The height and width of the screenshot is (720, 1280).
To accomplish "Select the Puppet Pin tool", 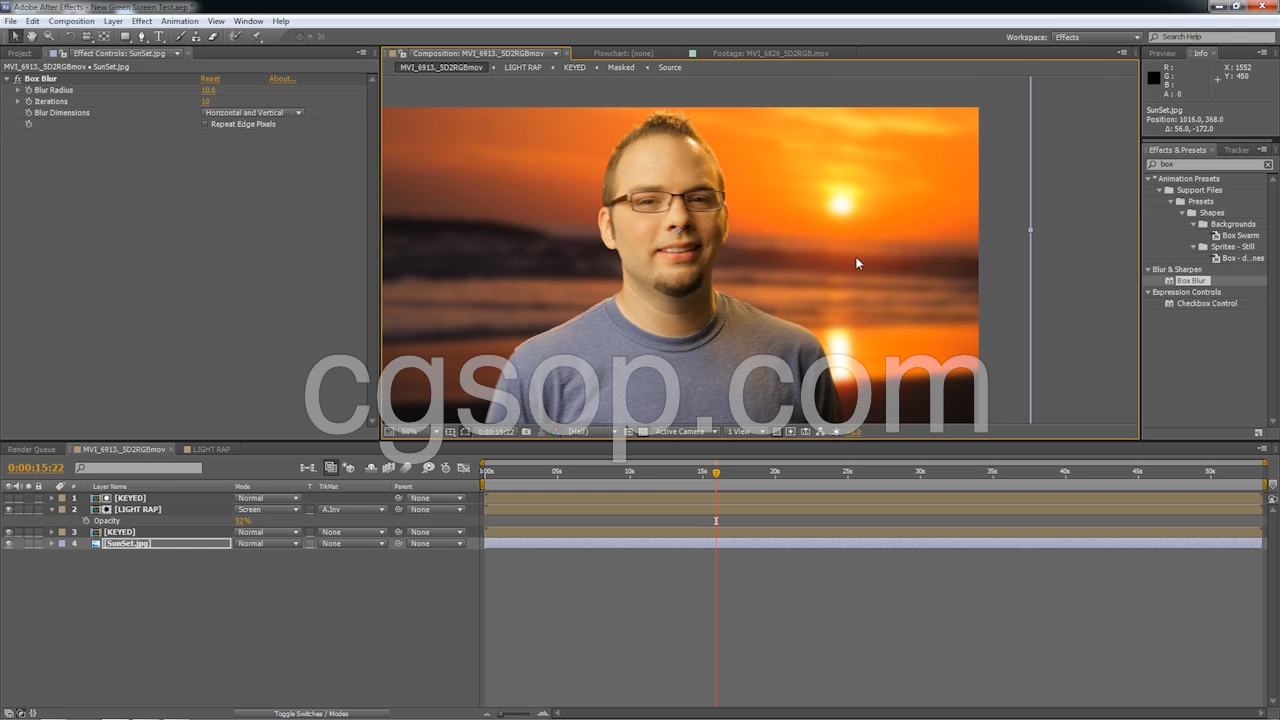I will [x=257, y=37].
